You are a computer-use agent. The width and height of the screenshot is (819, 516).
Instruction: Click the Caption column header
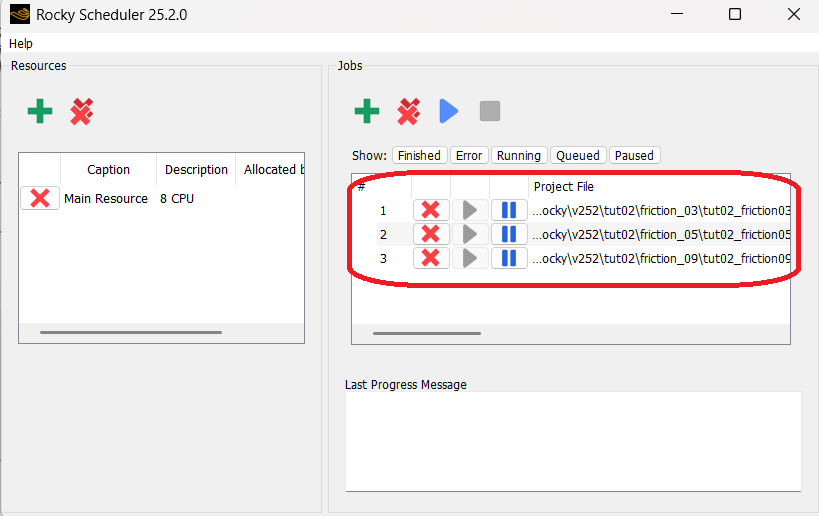click(x=108, y=170)
